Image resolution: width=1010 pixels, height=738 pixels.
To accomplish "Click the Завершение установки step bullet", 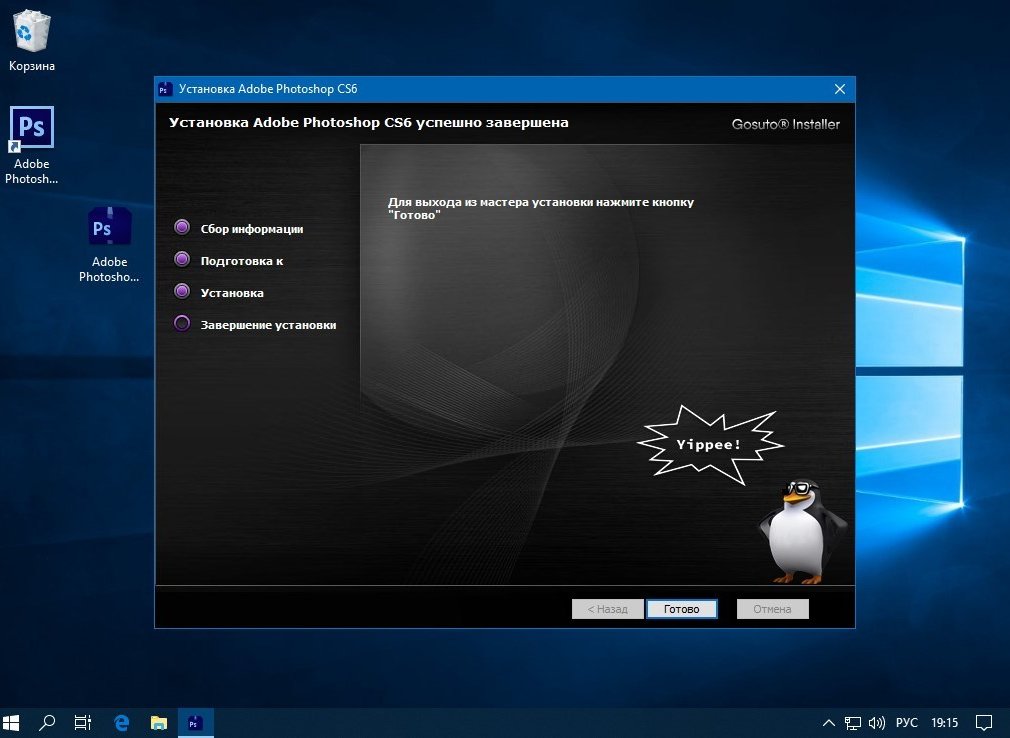I will click(x=182, y=323).
